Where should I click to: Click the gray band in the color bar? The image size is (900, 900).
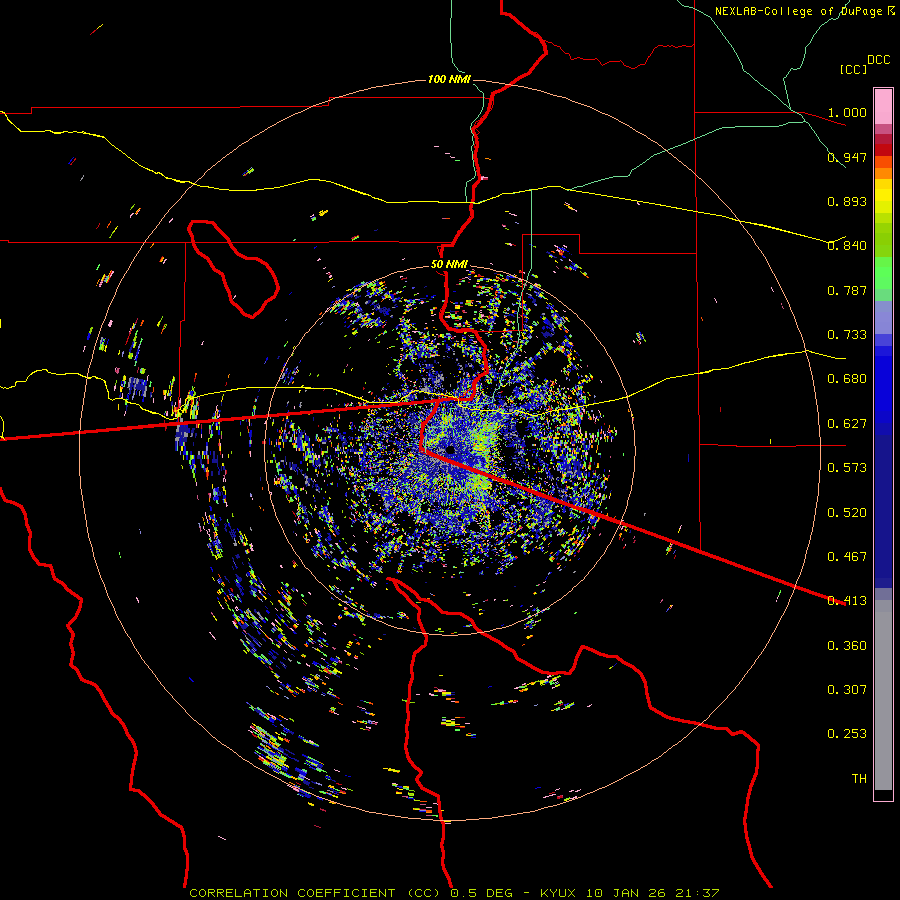tap(883, 695)
